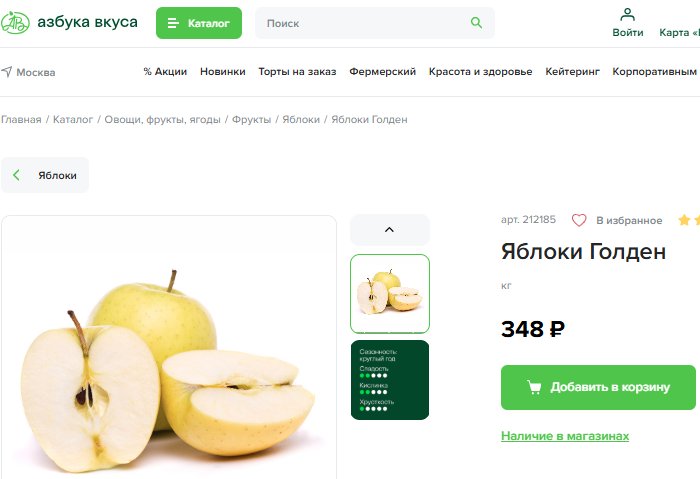Select the dark green characteristics thumbnail
Screen dimensions: 700x479
(x=390, y=380)
